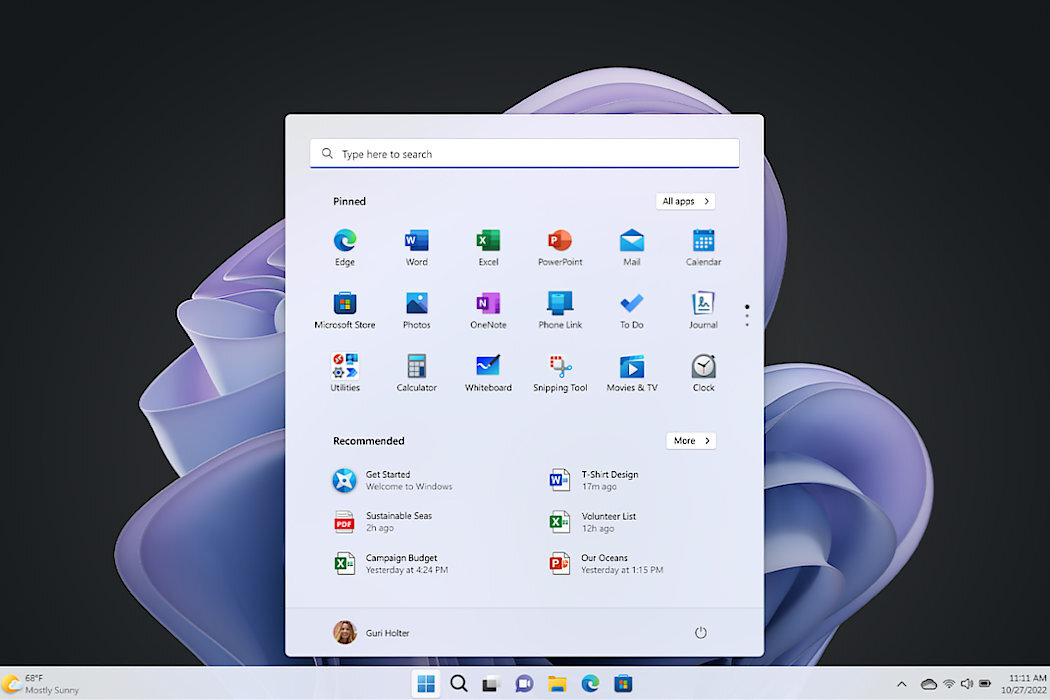Click the power button icon
This screenshot has height=700, width=1050.
(700, 632)
